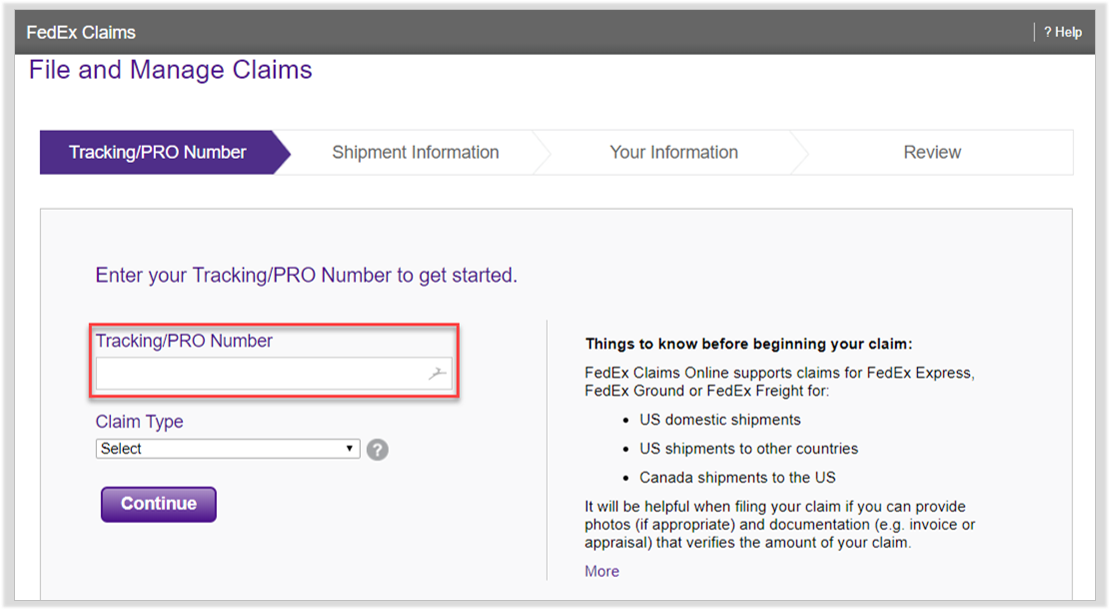This screenshot has height=610, width=1110.
Task: Click the File and Manage Claims heading
Action: [x=170, y=70]
